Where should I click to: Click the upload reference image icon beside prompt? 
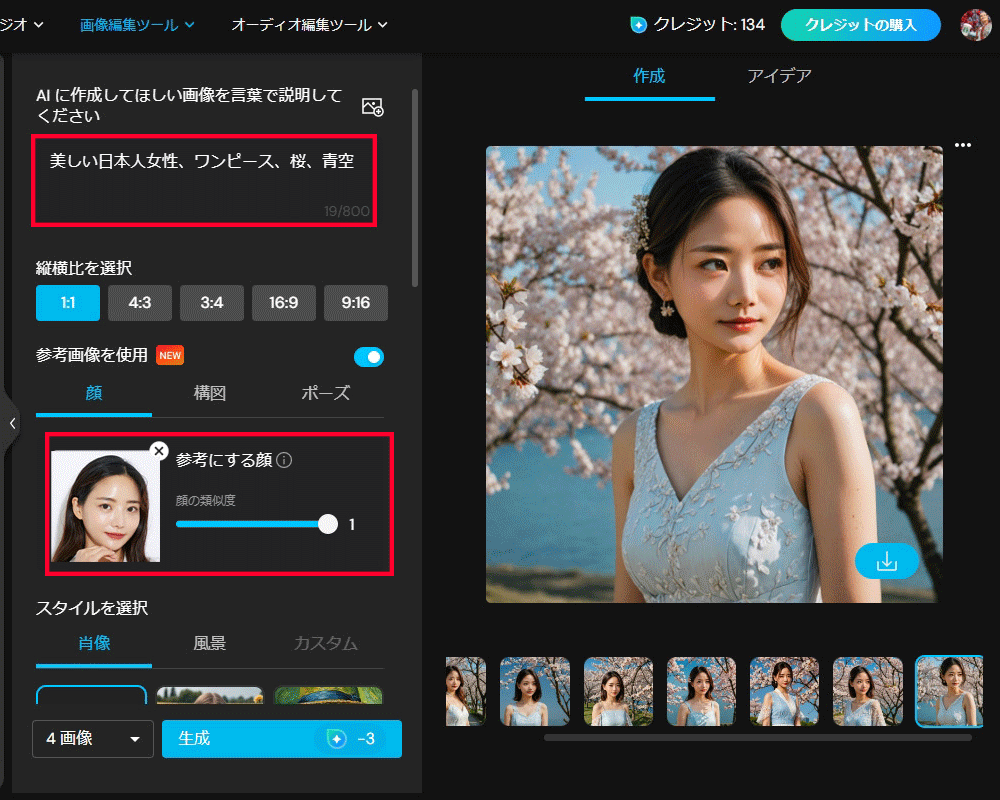372,107
